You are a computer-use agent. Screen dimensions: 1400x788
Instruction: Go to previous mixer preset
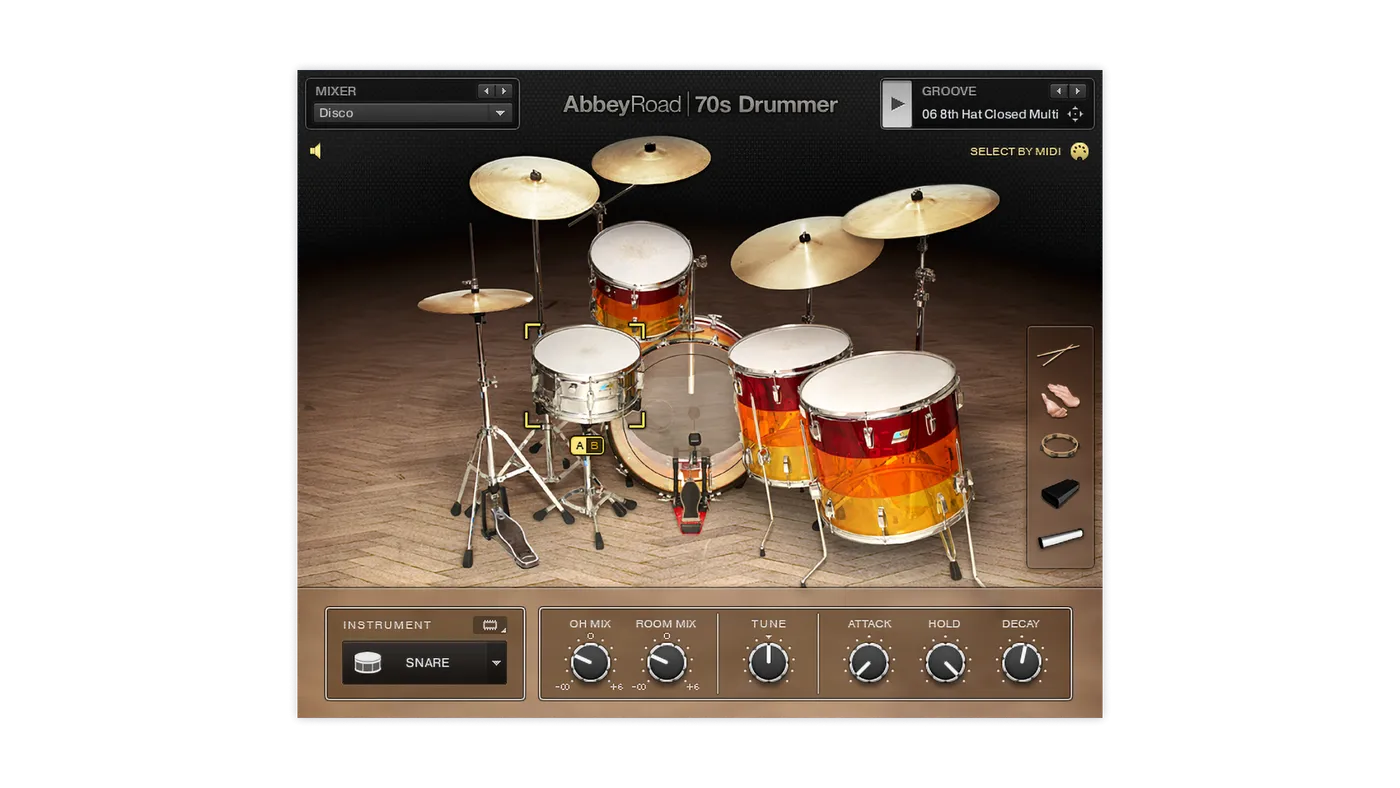pyautogui.click(x=486, y=91)
